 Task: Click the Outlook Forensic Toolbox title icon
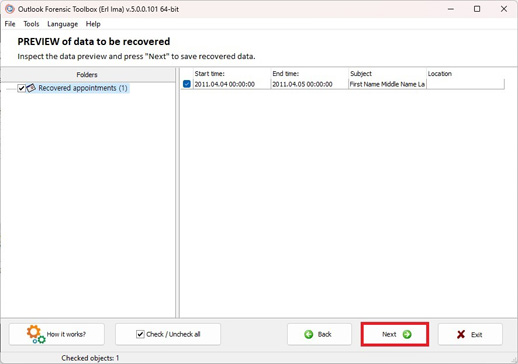[10, 9]
